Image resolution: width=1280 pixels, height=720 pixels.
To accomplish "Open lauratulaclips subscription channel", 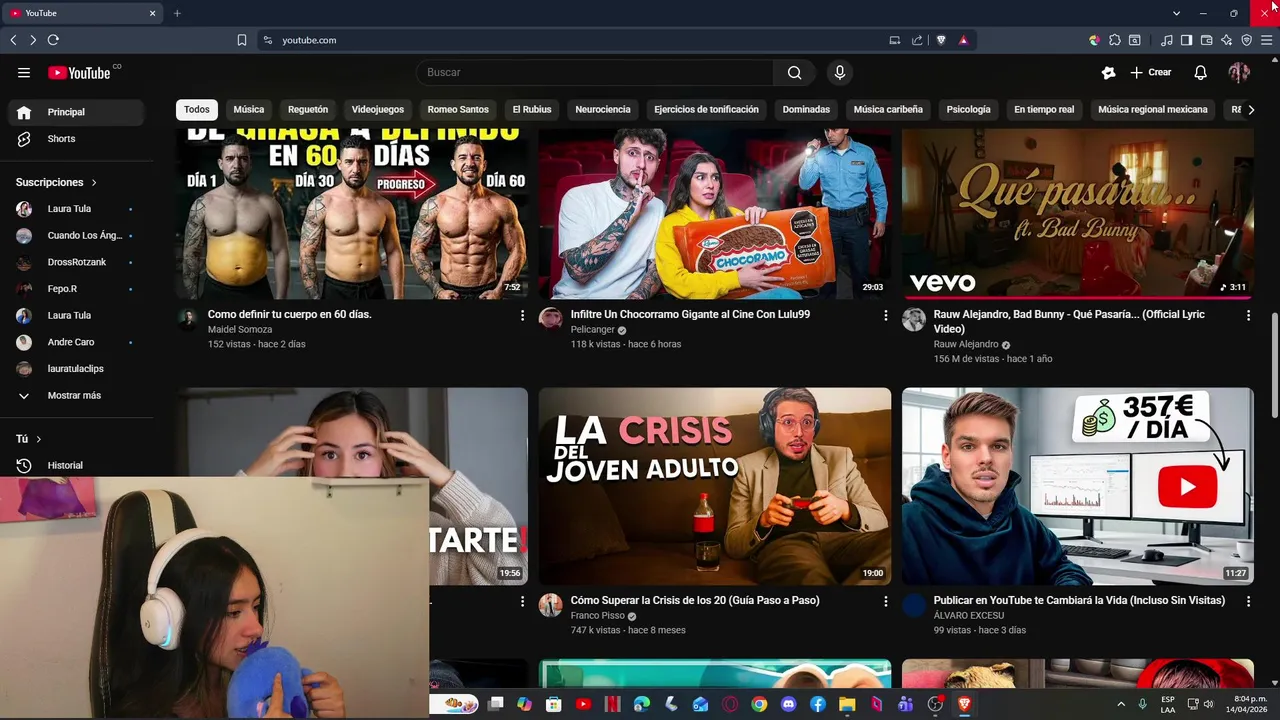I will [x=75, y=369].
